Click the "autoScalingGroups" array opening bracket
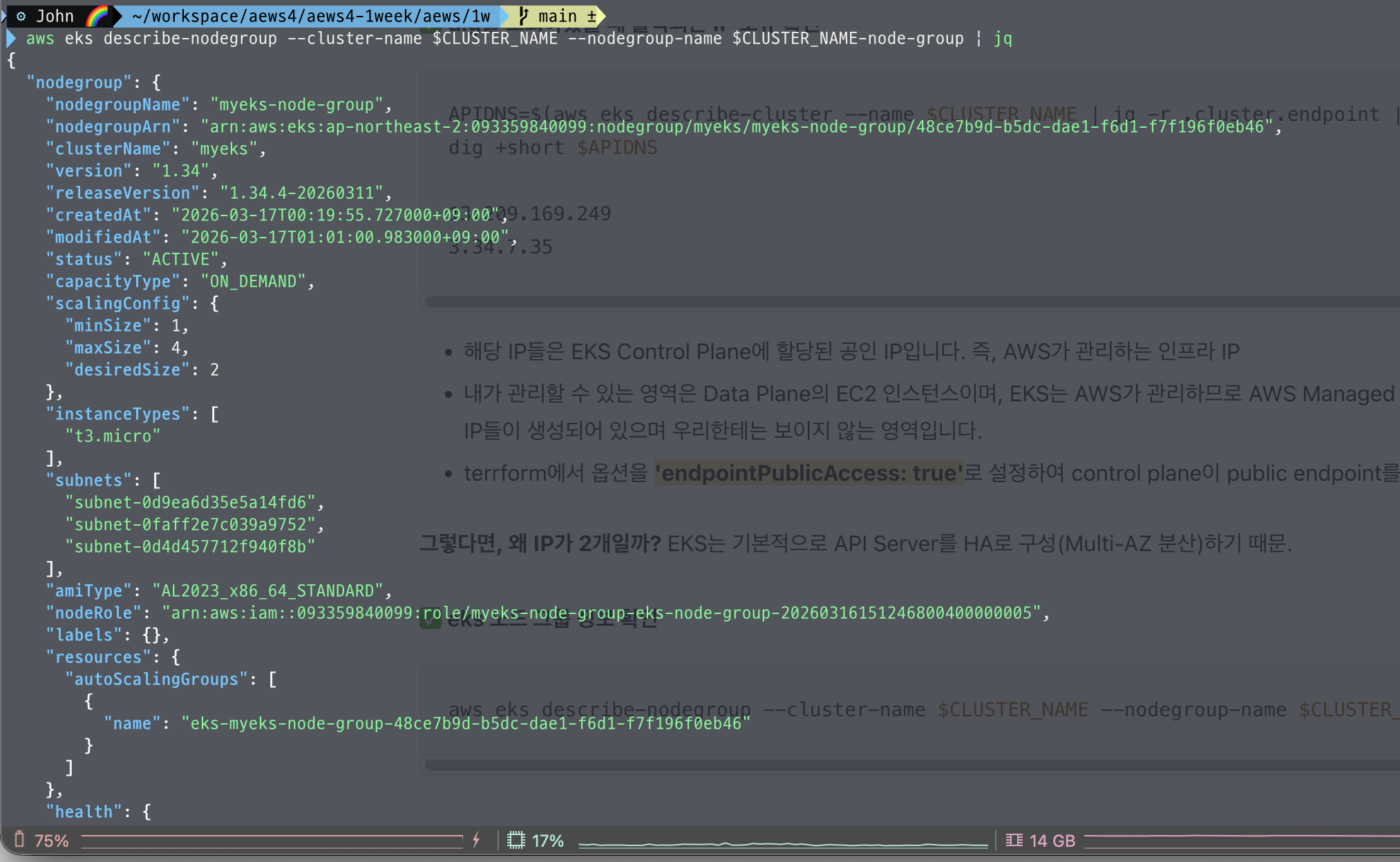Screen dimensions: 1400x862 point(272,679)
